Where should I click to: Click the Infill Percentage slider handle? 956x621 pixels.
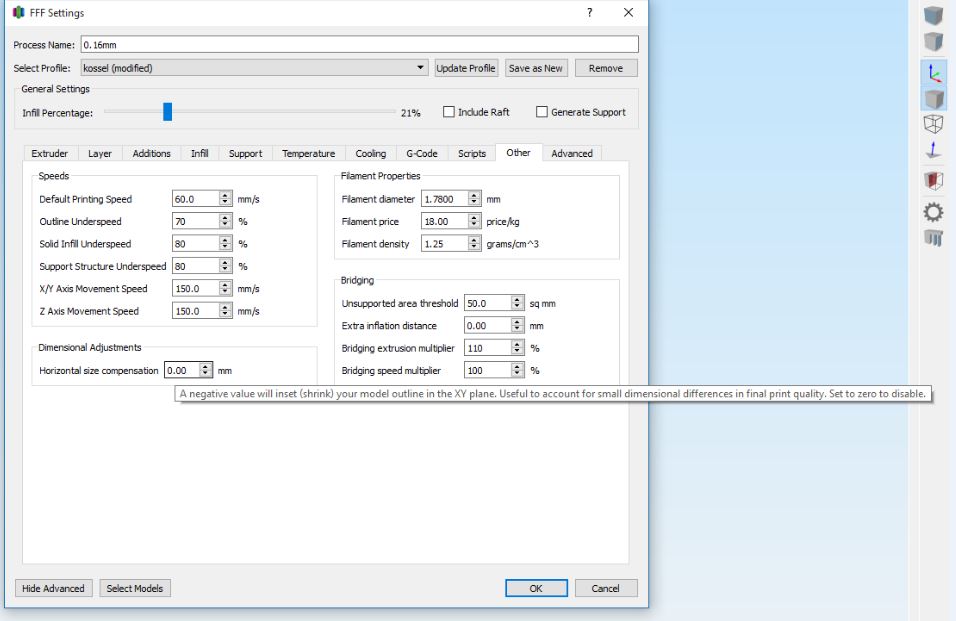pos(168,112)
